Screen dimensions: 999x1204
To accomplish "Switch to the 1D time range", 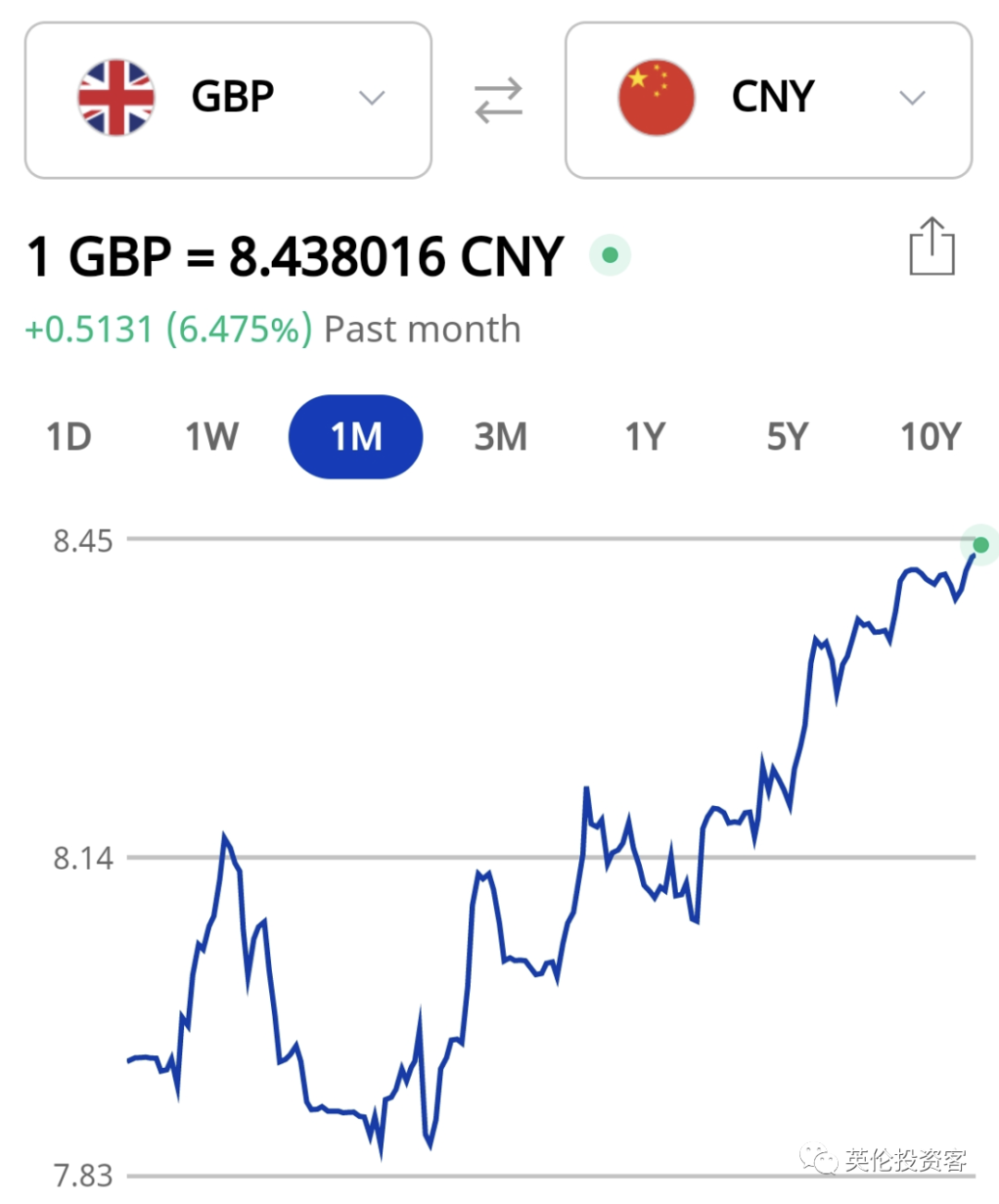I will click(x=68, y=437).
